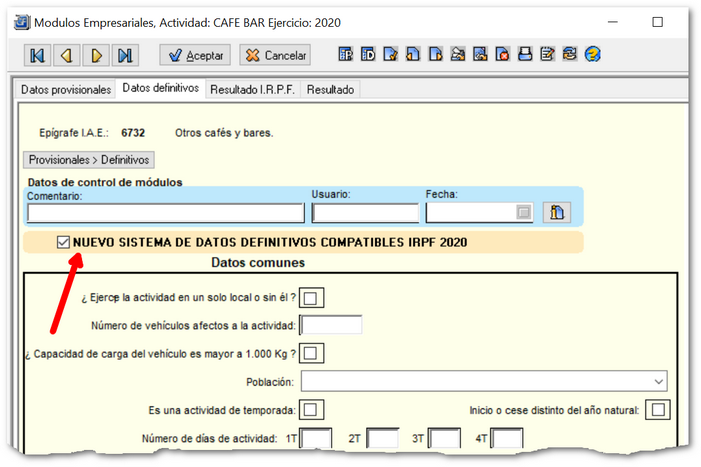
Task: Go to the first record arrow
Action: point(37,55)
